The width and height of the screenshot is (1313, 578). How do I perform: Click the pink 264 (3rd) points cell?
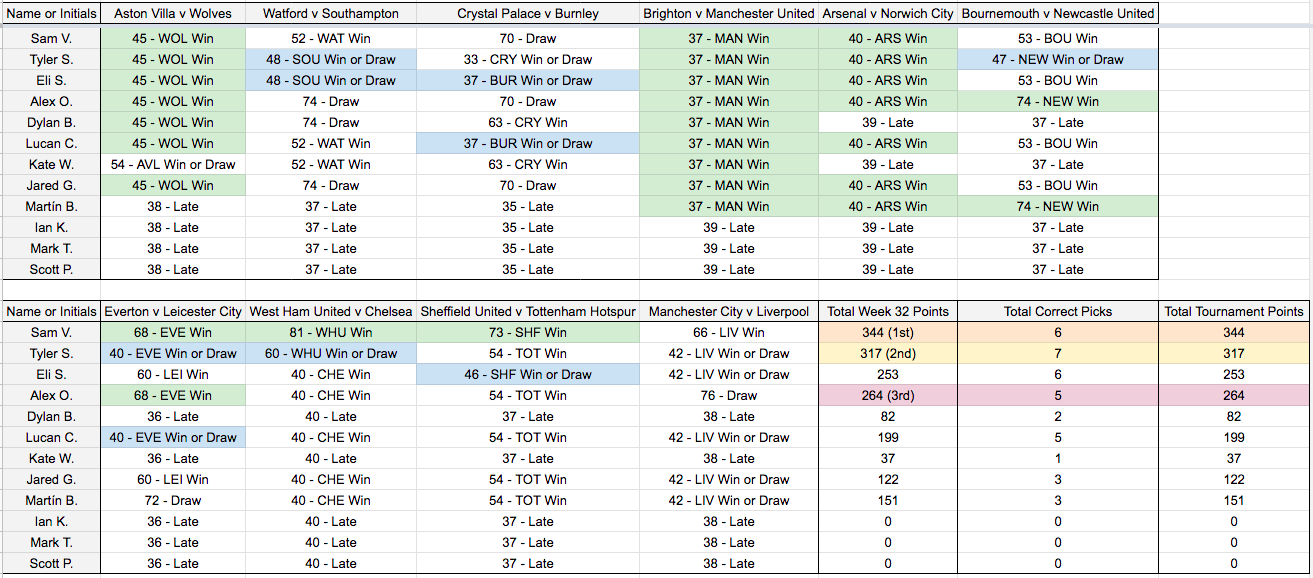pyautogui.click(x=887, y=396)
